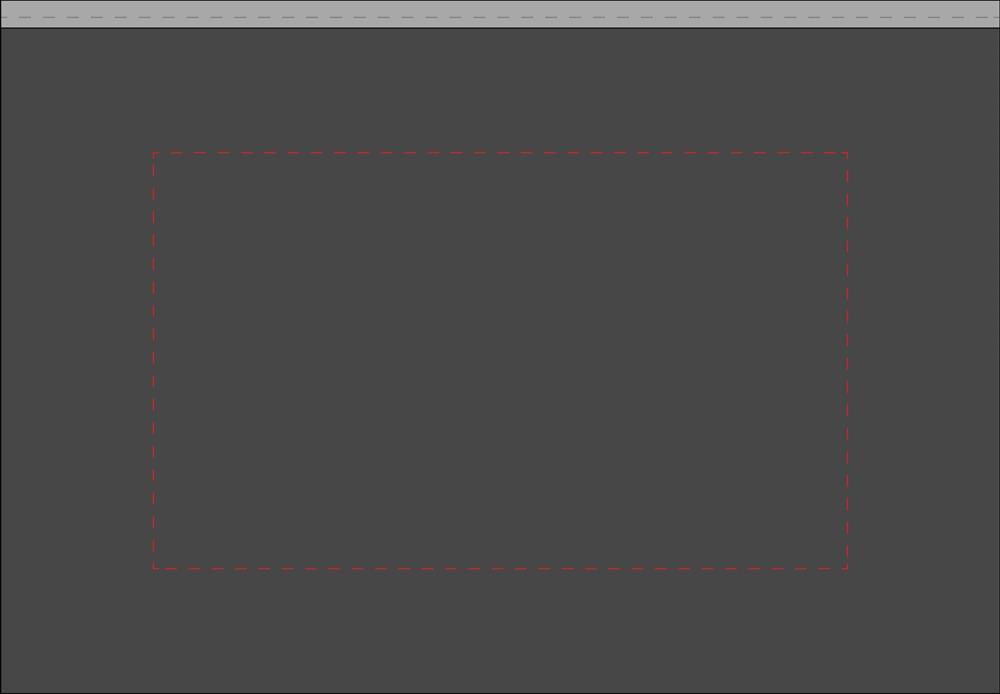Click the top-left corner of red dashed rectangle
Screen dimensions: 1000x694
pos(154,153)
